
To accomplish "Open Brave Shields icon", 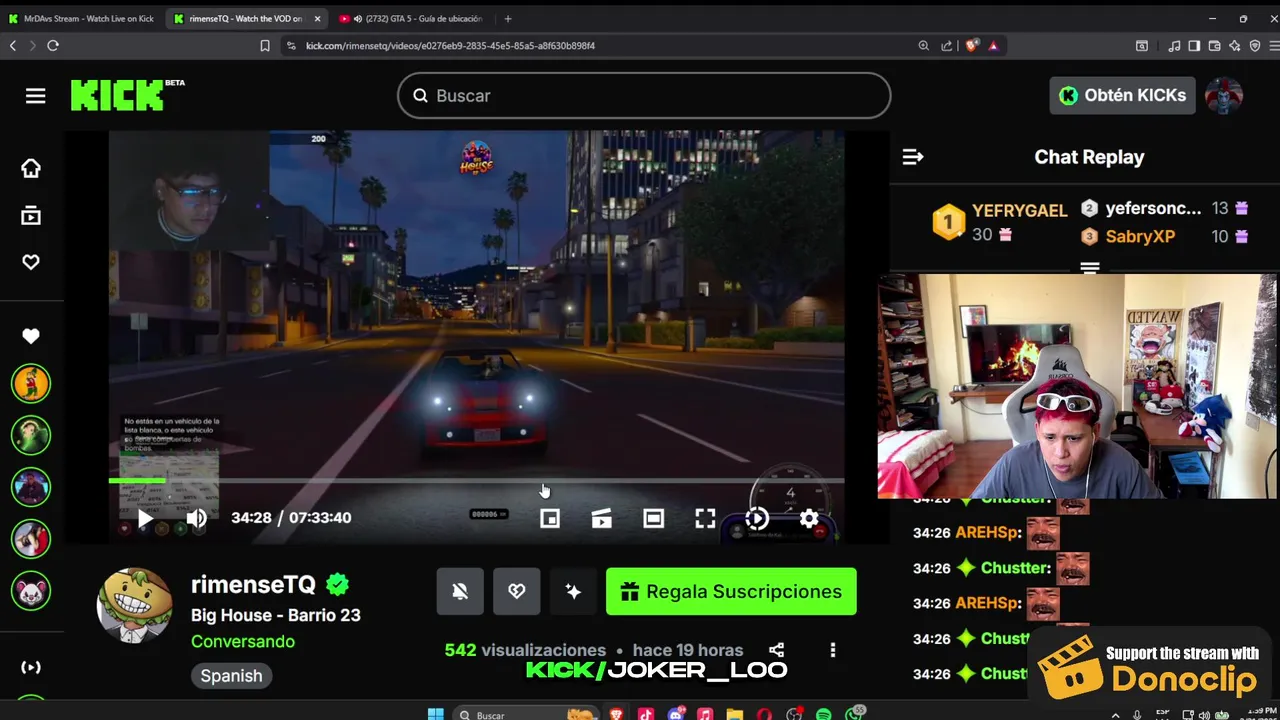I will [972, 46].
